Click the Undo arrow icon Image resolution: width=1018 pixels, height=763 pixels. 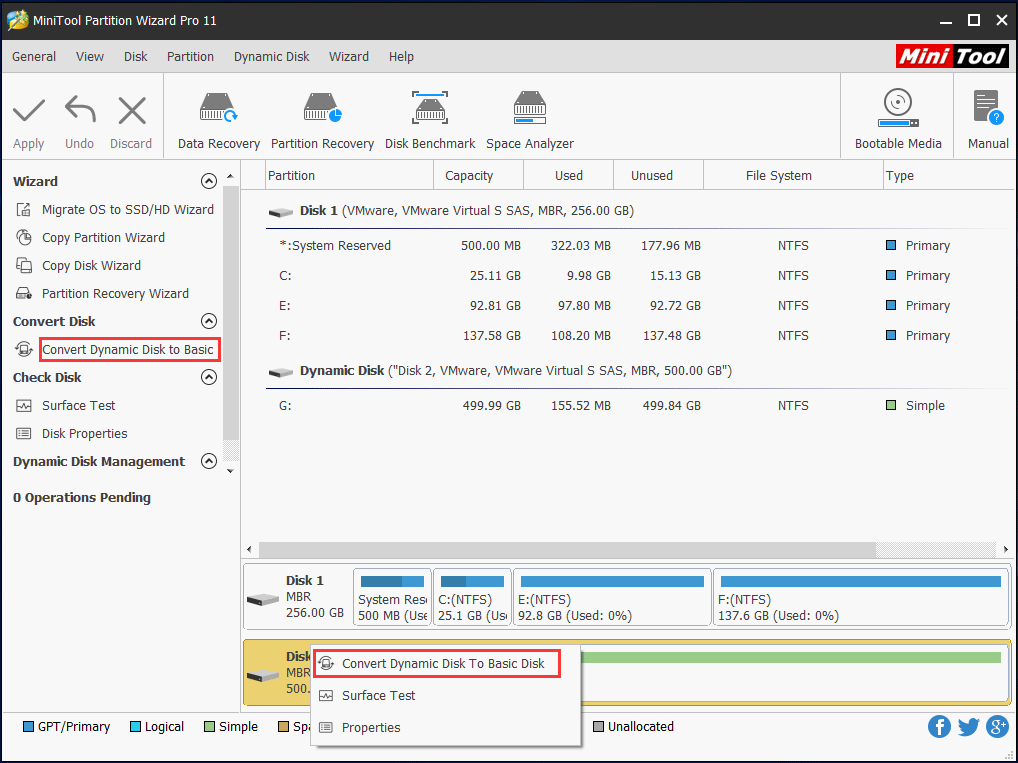(x=80, y=109)
